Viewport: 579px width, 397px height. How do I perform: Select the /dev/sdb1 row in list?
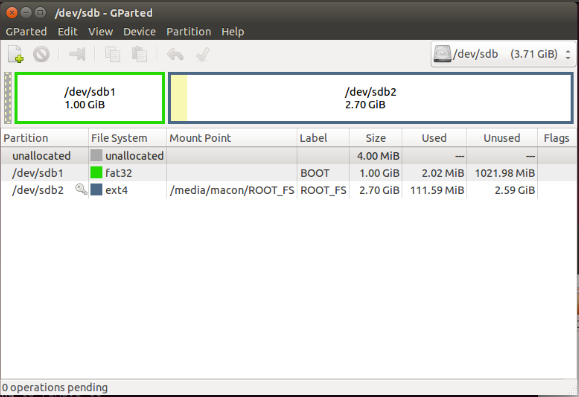[288, 173]
